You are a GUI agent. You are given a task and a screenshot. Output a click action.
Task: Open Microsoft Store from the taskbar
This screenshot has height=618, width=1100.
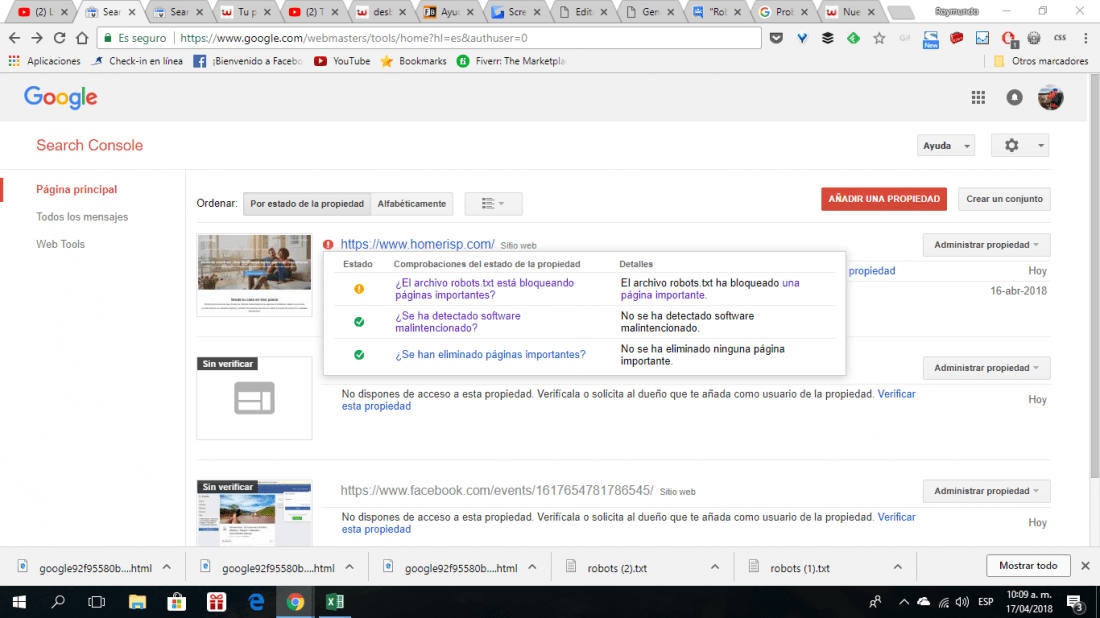pyautogui.click(x=176, y=602)
